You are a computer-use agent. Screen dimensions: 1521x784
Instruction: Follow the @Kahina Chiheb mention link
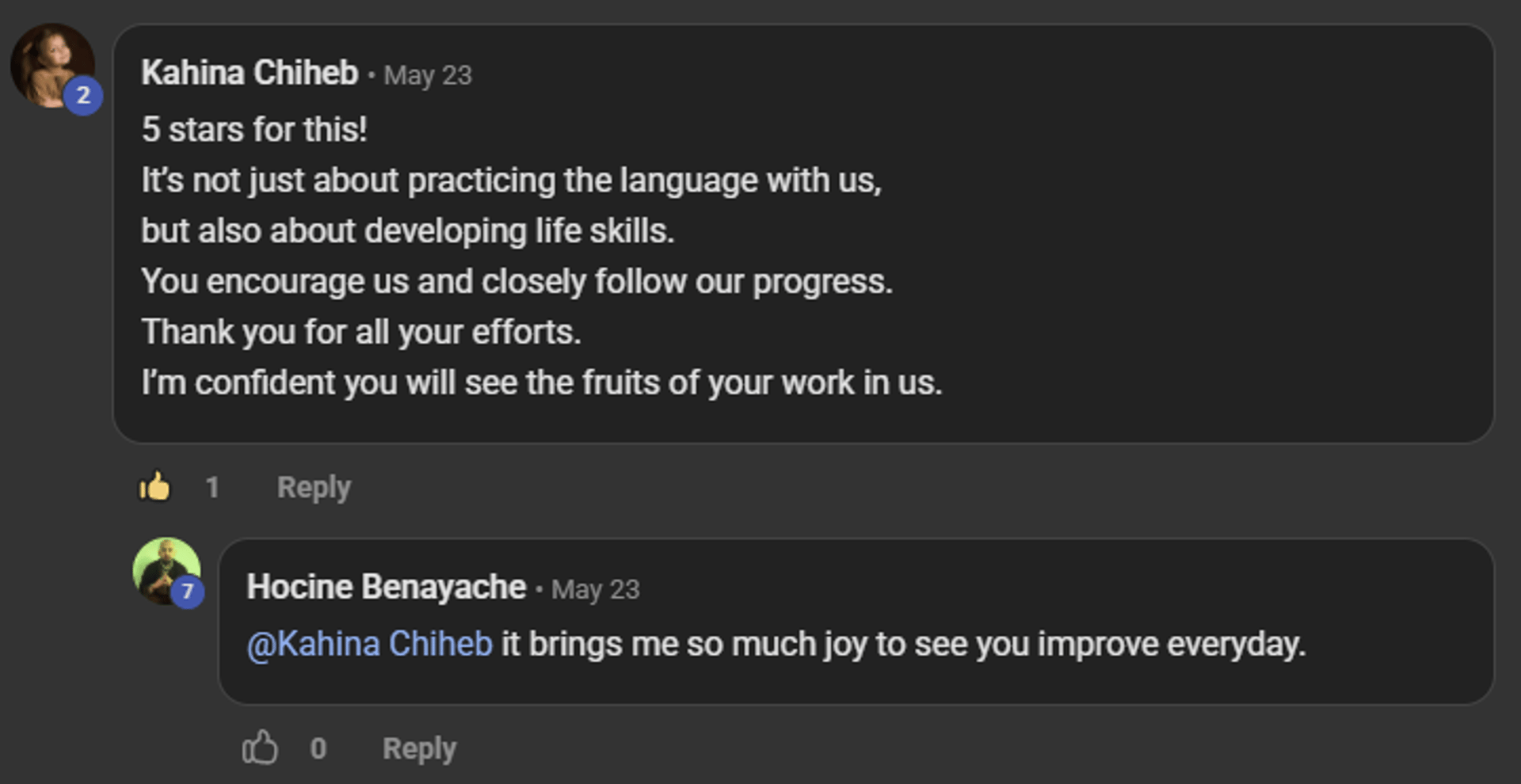(370, 644)
